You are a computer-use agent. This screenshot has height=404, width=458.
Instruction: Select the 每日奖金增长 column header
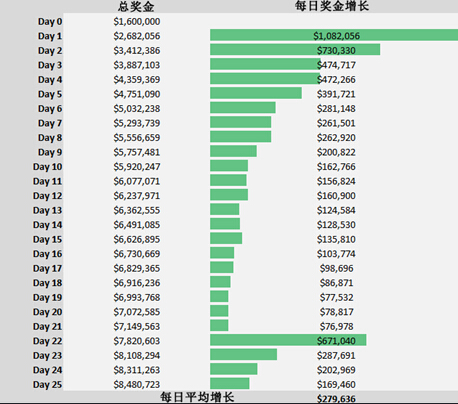pos(332,6)
